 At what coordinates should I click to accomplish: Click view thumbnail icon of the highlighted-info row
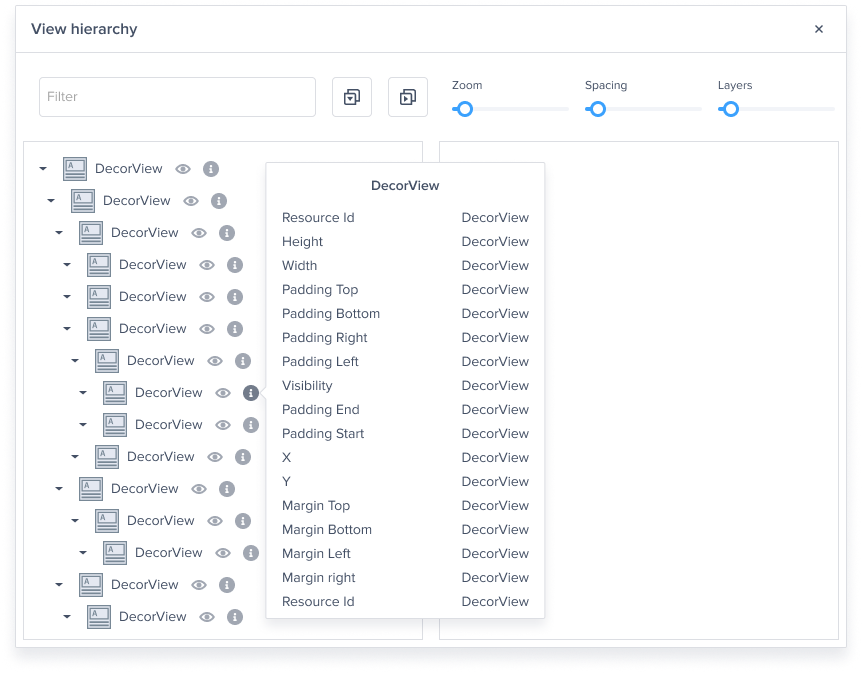pos(115,393)
